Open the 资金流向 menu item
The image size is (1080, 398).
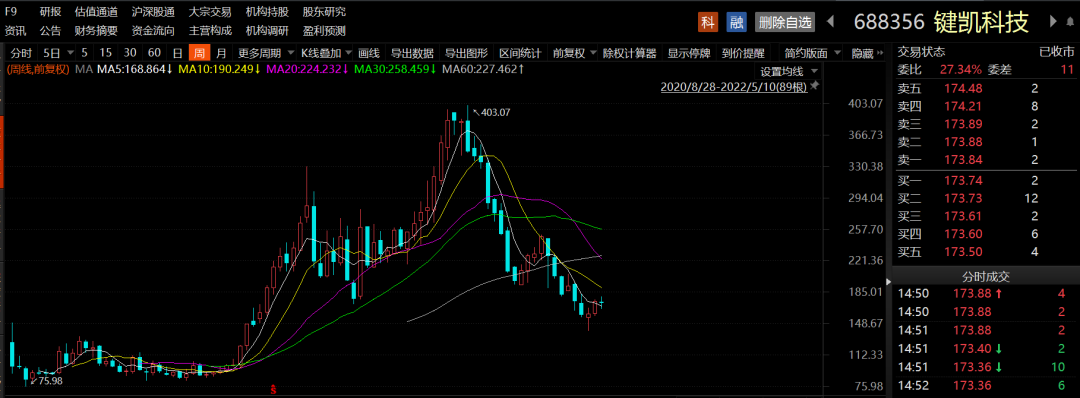point(153,31)
